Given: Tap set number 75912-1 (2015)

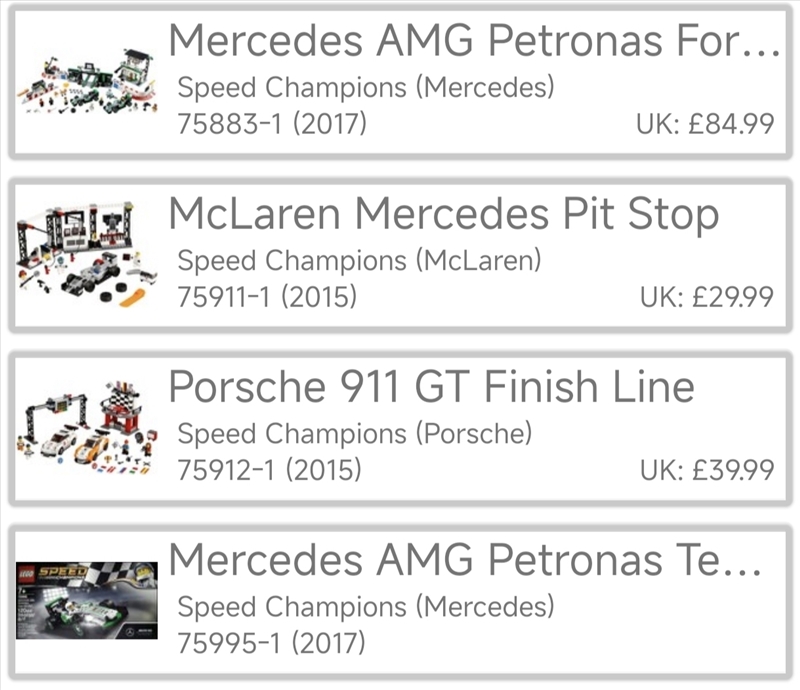Looking at the screenshot, I should (x=269, y=470).
